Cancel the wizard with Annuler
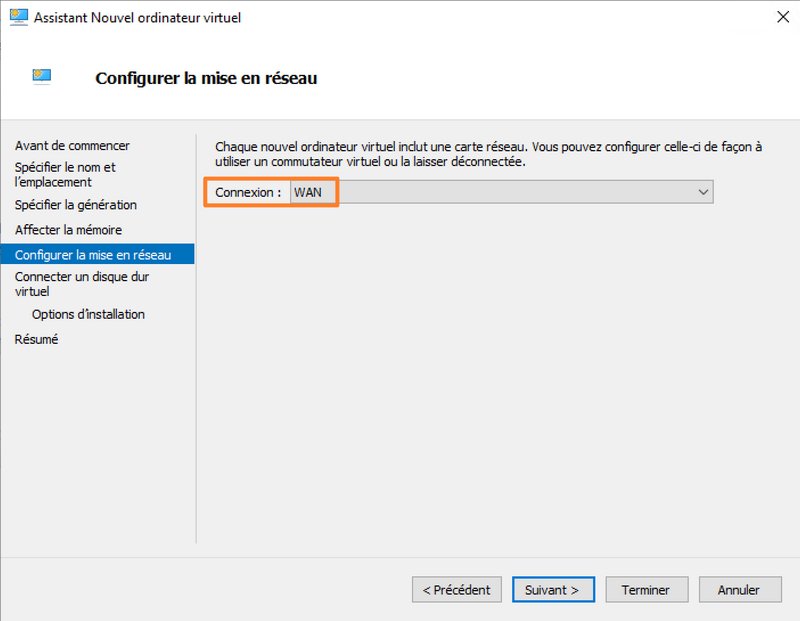 (739, 590)
